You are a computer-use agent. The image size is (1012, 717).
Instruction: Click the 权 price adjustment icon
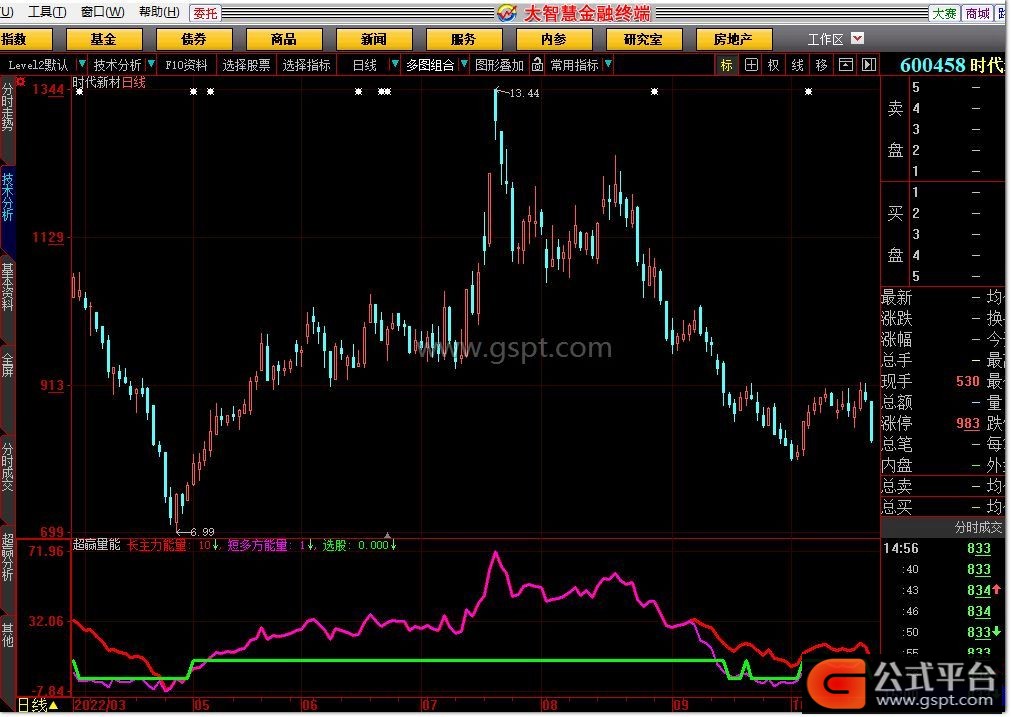click(x=774, y=65)
